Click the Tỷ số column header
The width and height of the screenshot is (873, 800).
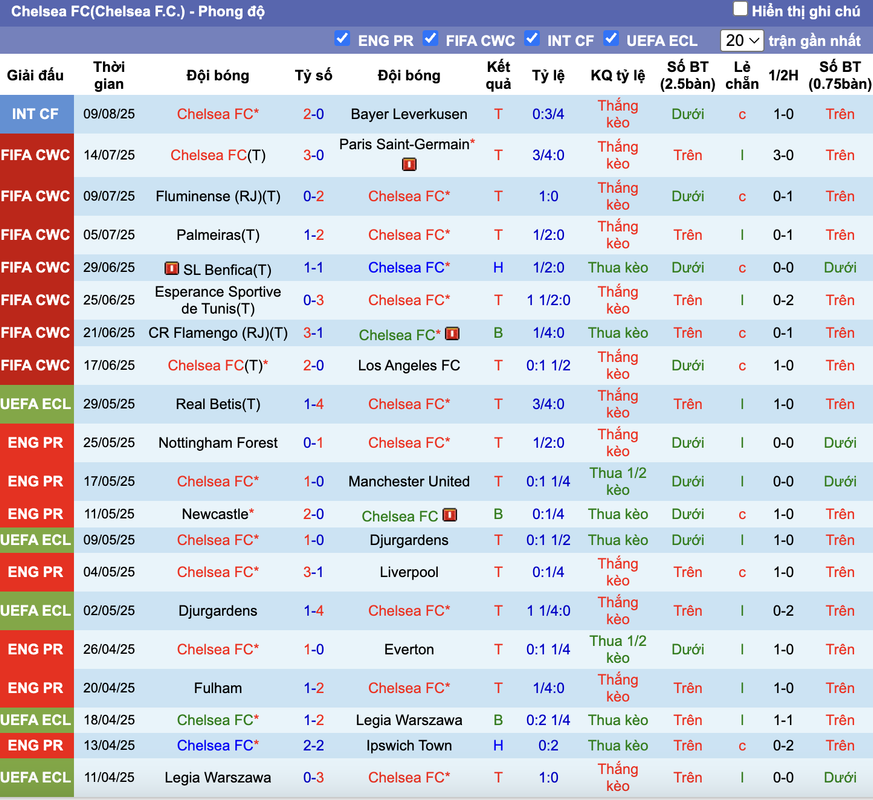click(x=313, y=75)
